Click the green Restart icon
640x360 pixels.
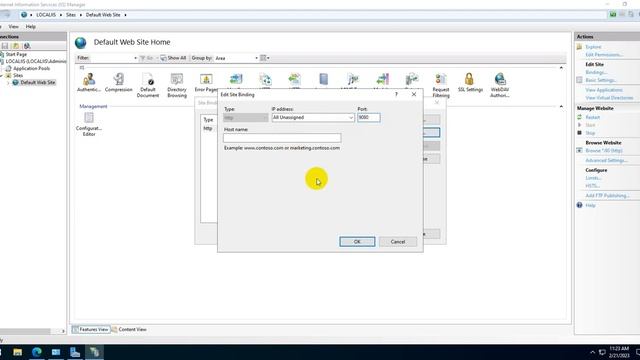(x=579, y=117)
